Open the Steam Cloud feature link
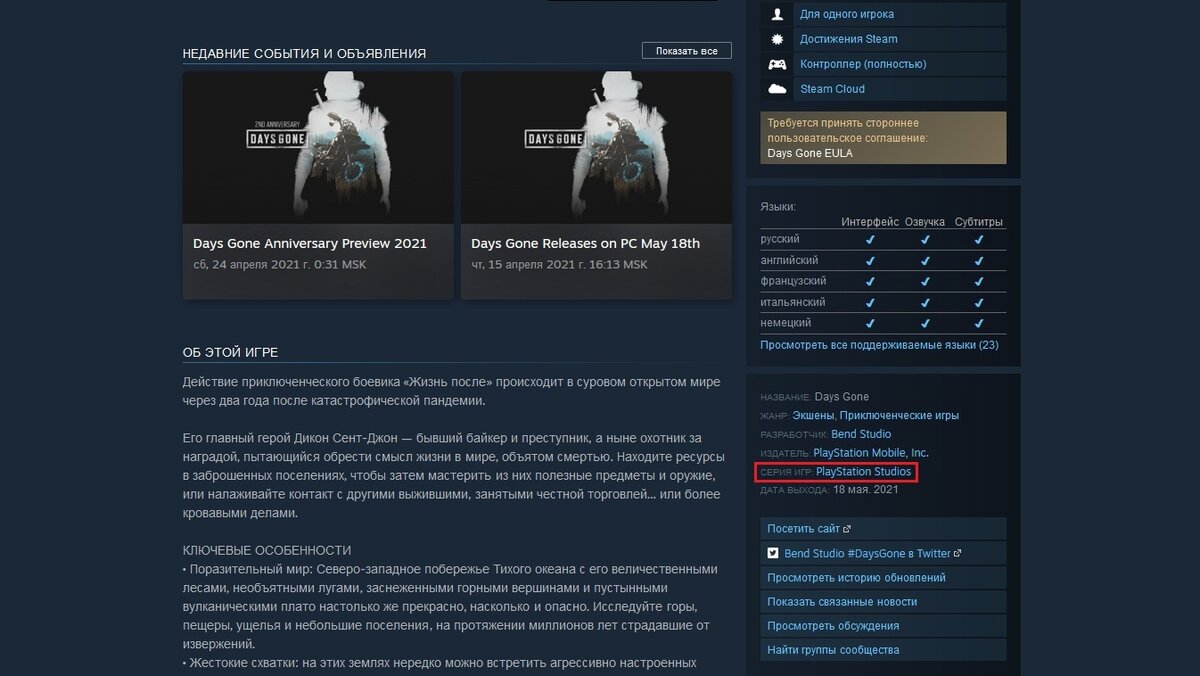Image resolution: width=1200 pixels, height=676 pixels. click(832, 89)
